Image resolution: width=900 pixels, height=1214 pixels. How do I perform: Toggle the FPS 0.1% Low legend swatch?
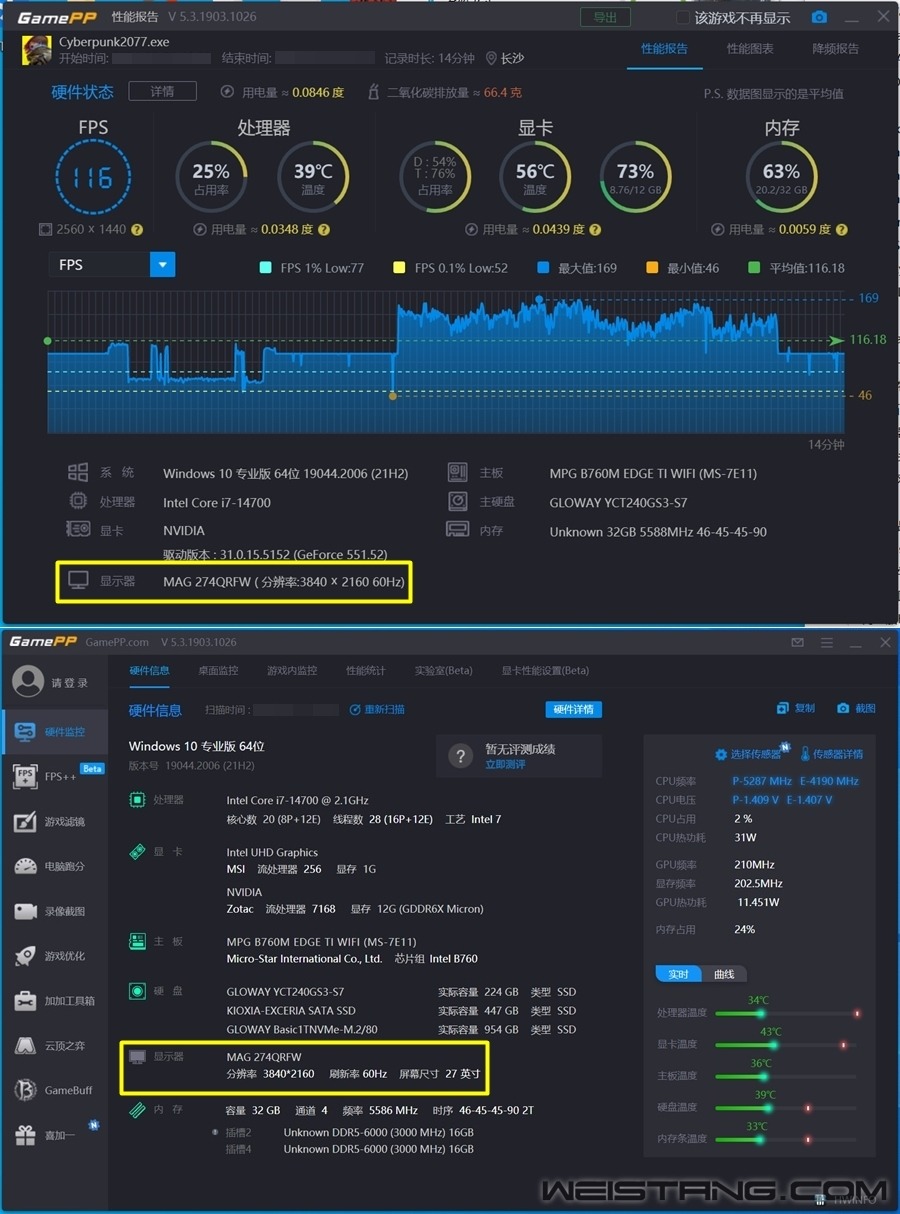coord(399,268)
